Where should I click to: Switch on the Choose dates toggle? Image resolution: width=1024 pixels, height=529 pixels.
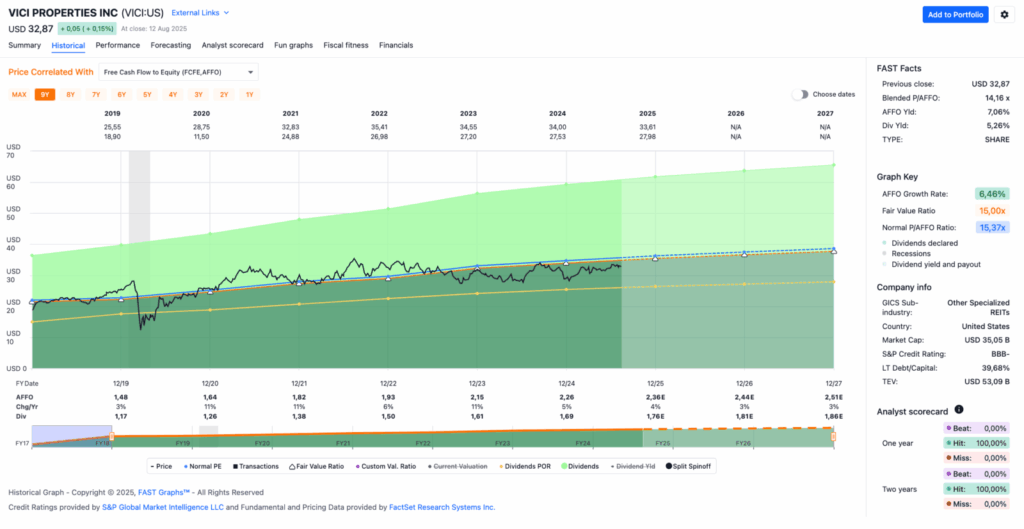coord(799,94)
